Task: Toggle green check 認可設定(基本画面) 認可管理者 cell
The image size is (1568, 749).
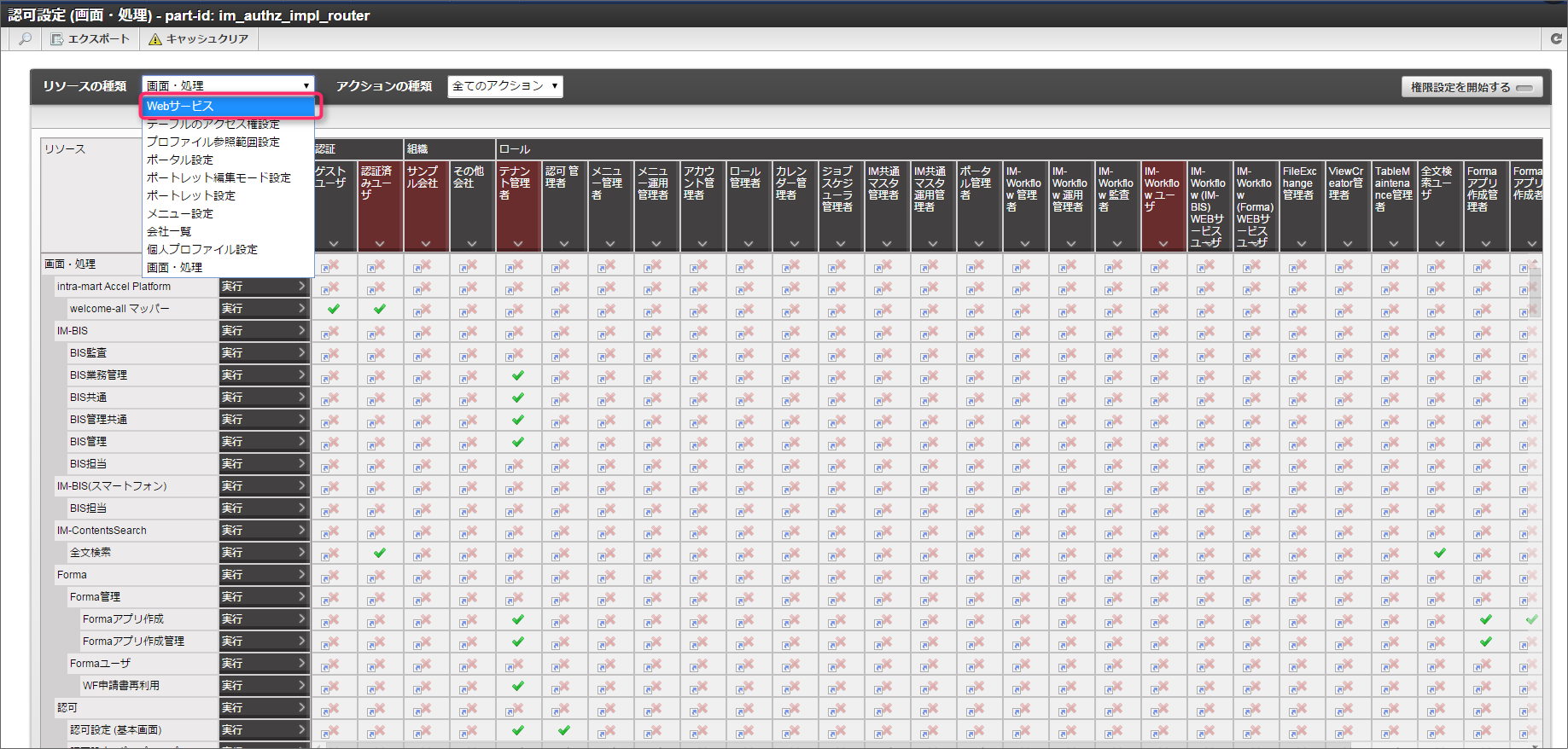Action: coord(564,730)
